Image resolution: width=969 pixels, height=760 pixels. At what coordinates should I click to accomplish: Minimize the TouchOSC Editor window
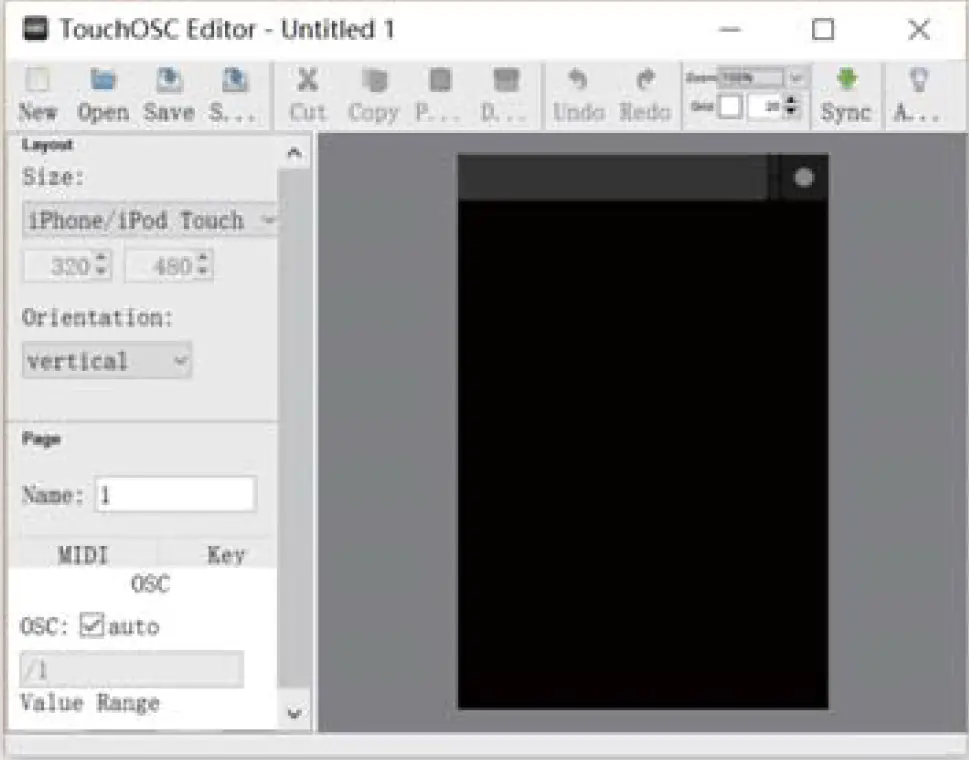[x=730, y=29]
